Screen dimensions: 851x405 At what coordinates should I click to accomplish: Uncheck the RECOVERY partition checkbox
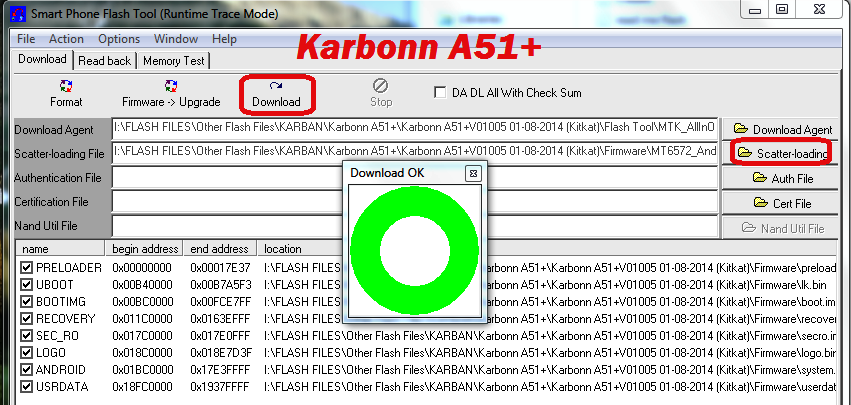coord(26,319)
